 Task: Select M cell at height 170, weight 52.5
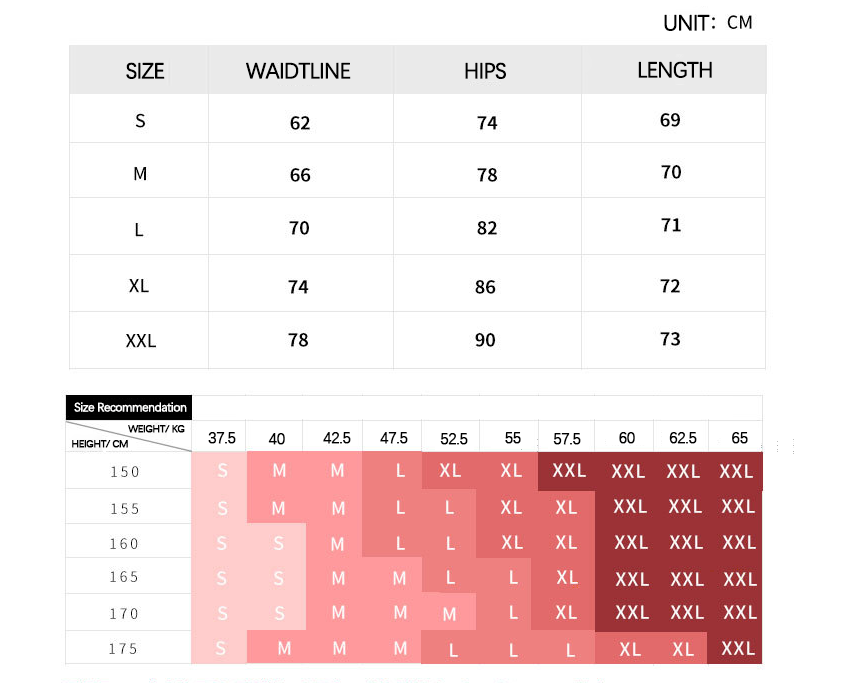pyautogui.click(x=450, y=614)
